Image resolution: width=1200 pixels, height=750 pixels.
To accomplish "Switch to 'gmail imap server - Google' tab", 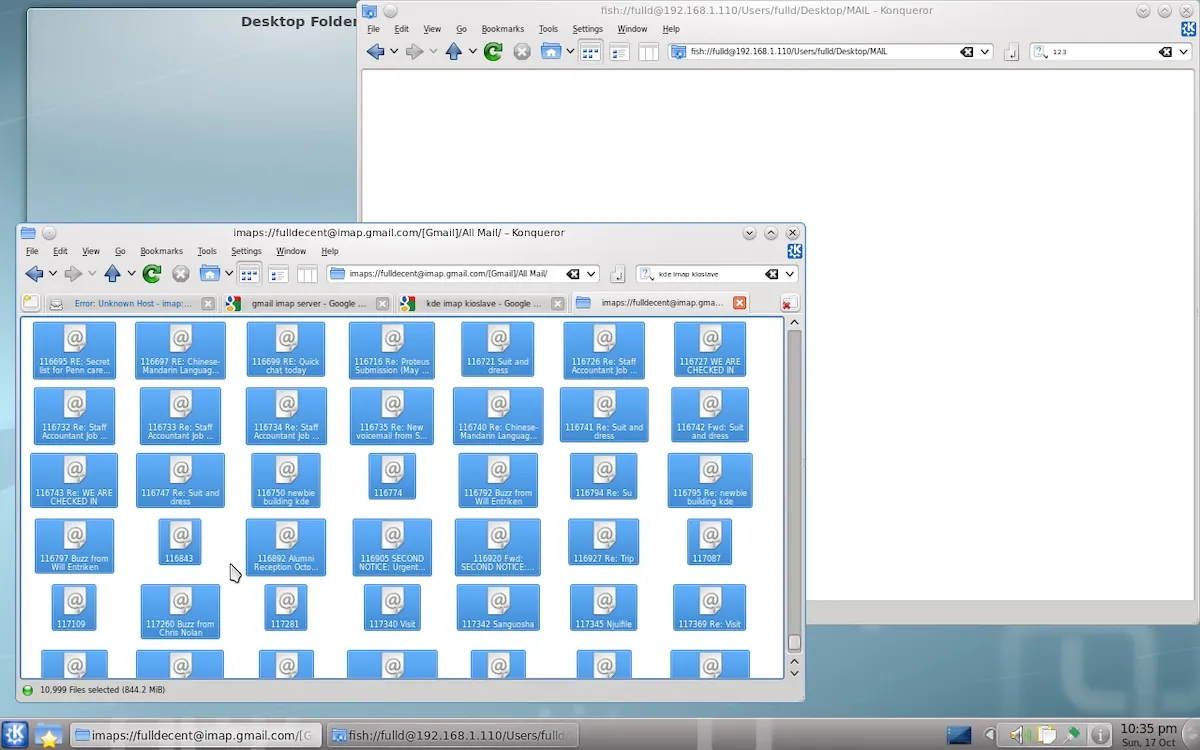I will tap(307, 303).
